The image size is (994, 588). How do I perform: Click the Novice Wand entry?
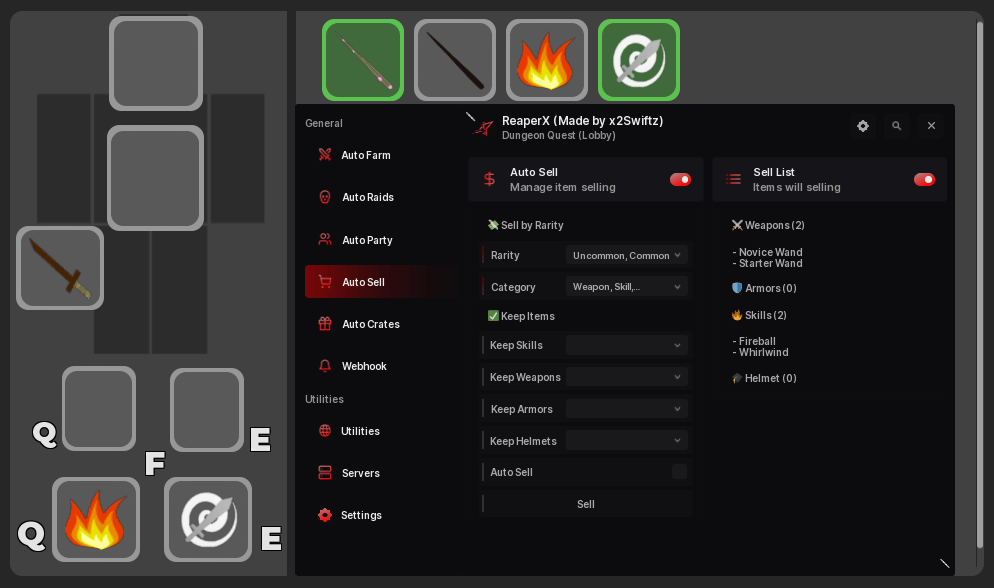click(x=768, y=252)
